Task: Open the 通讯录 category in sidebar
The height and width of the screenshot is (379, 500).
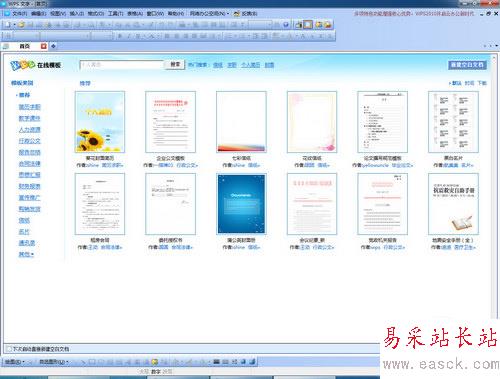Action: coord(27,243)
